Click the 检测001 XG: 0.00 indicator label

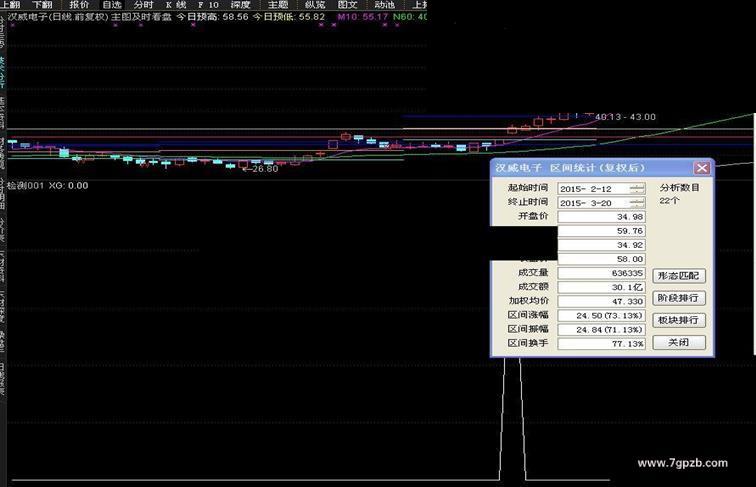47,186
